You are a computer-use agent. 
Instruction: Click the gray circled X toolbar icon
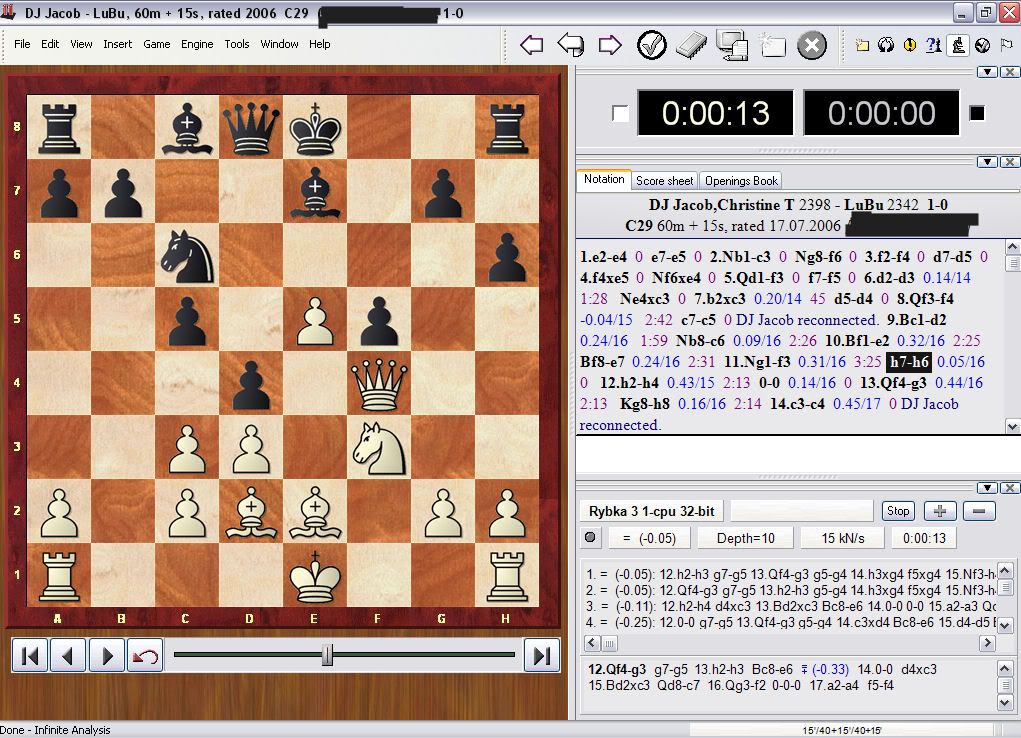[812, 46]
